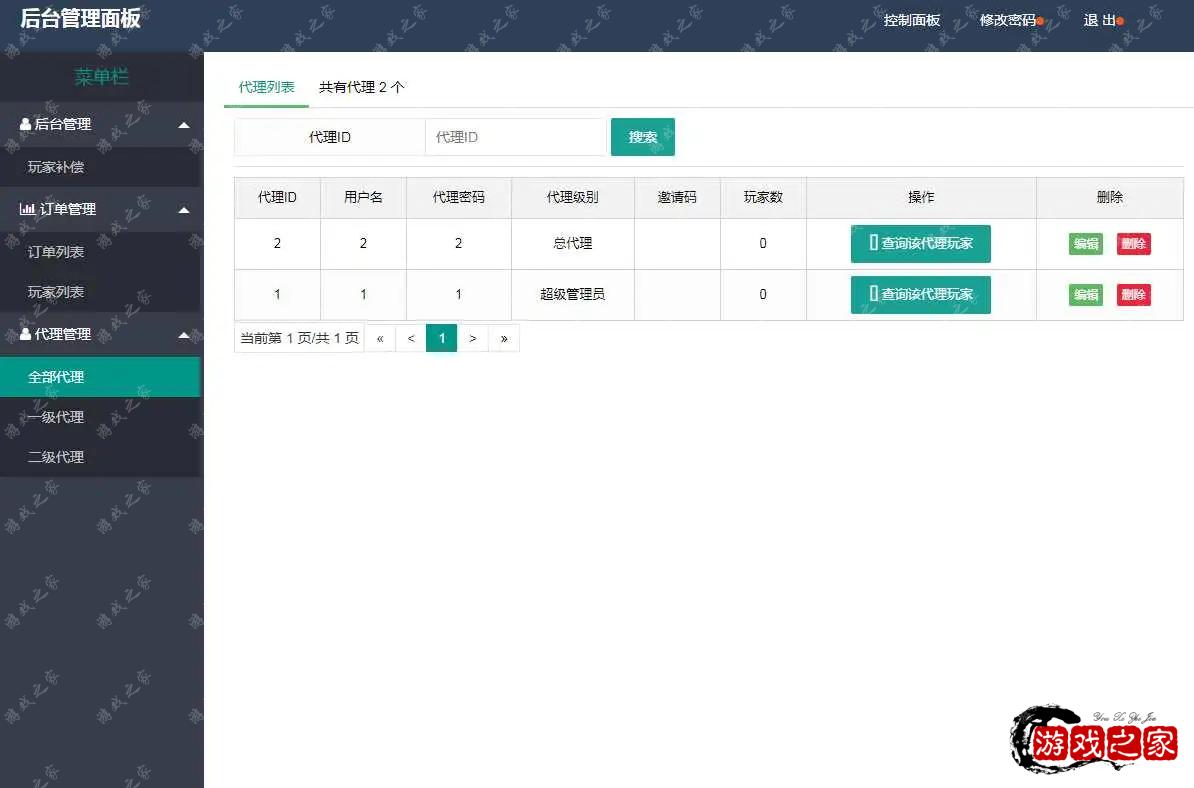The width and height of the screenshot is (1194, 788).
Task: Collapse the 订单管理 section chevron
Action: click(183, 209)
